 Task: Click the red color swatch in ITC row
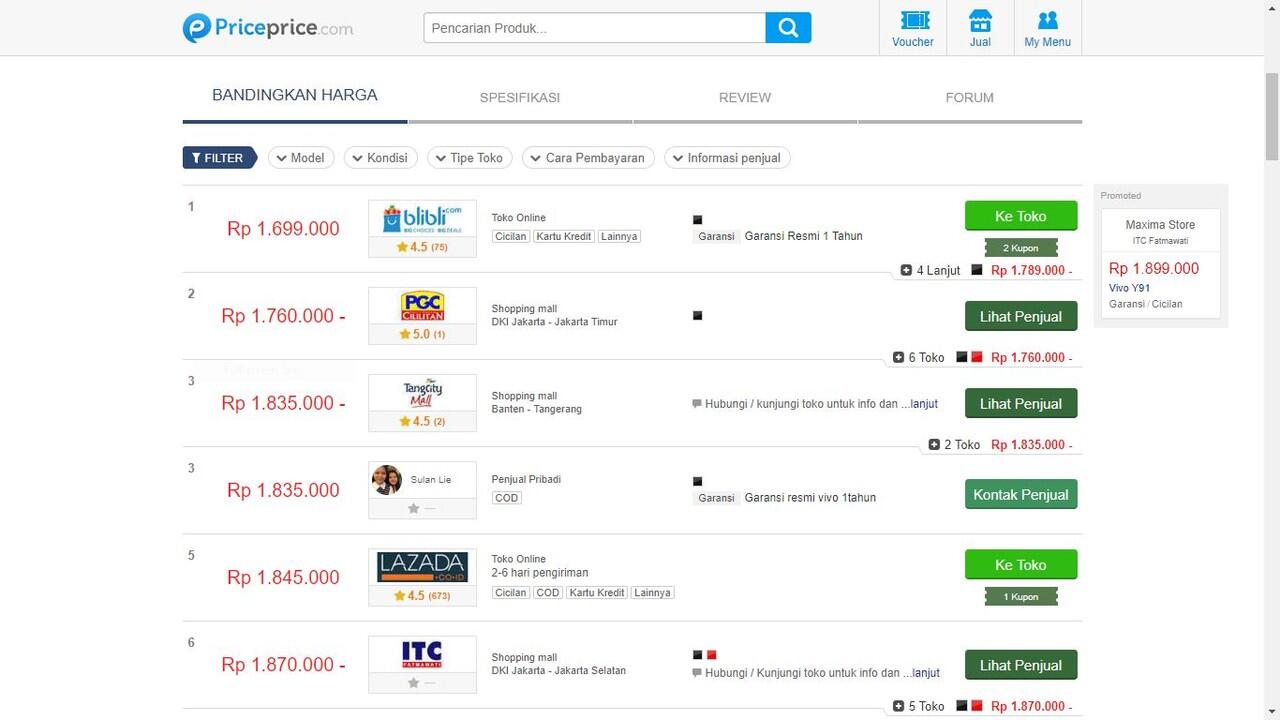click(x=712, y=655)
